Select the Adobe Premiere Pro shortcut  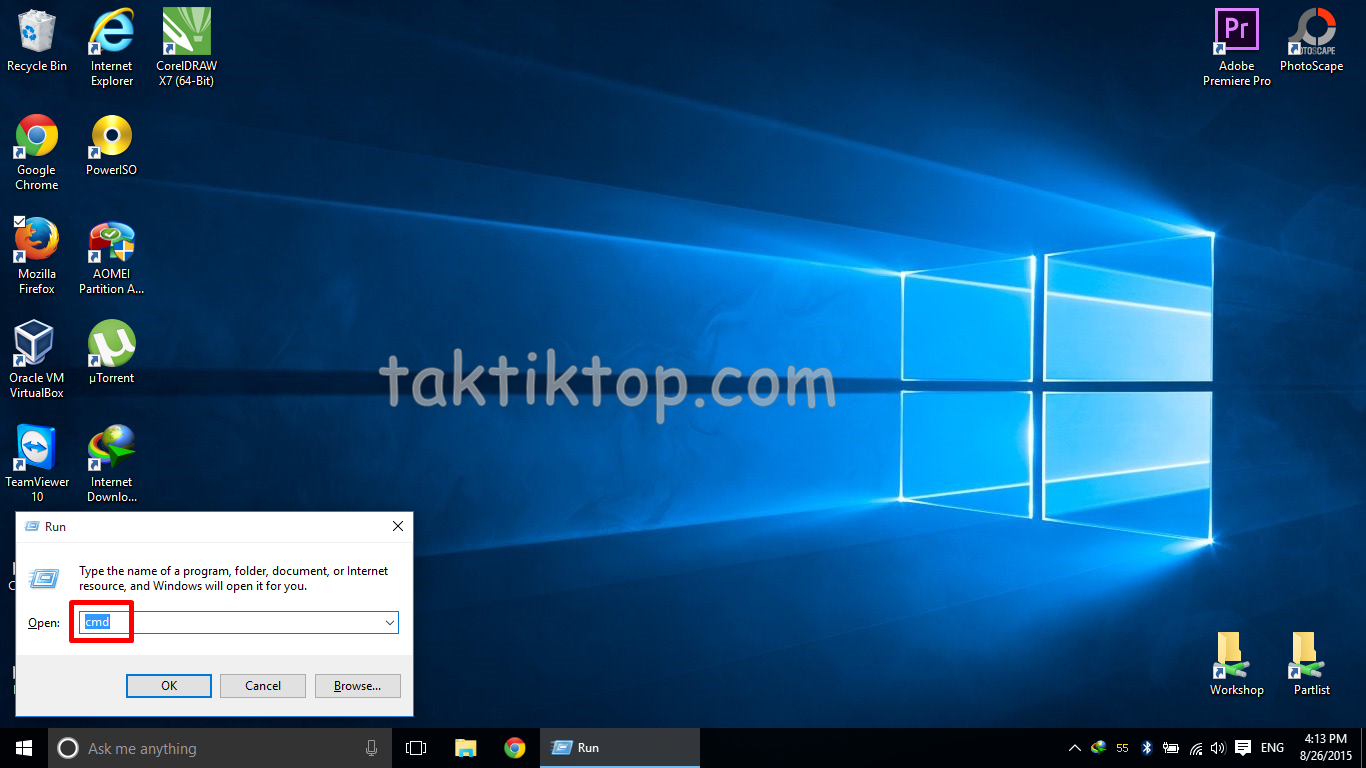tap(1237, 48)
